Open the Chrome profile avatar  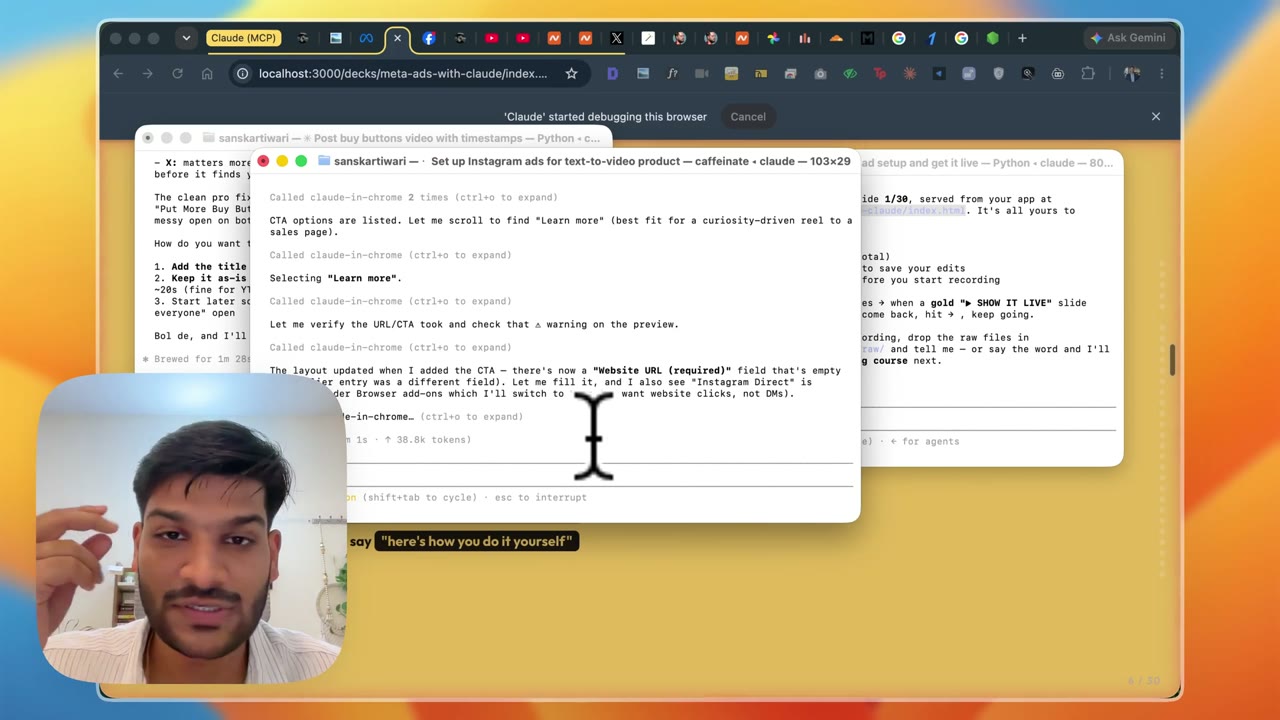1132,73
